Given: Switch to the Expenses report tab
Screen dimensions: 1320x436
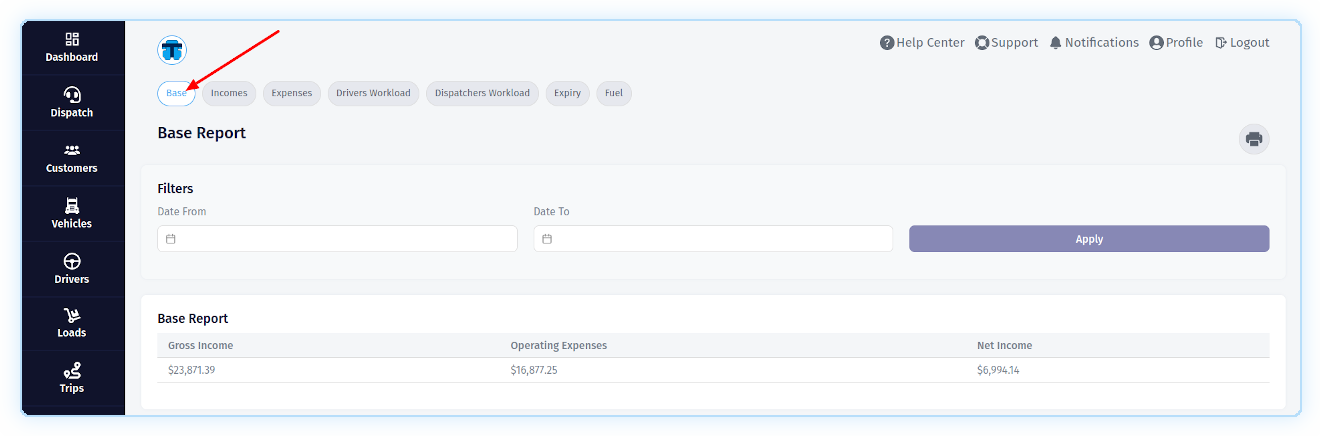Looking at the screenshot, I should click(x=292, y=93).
